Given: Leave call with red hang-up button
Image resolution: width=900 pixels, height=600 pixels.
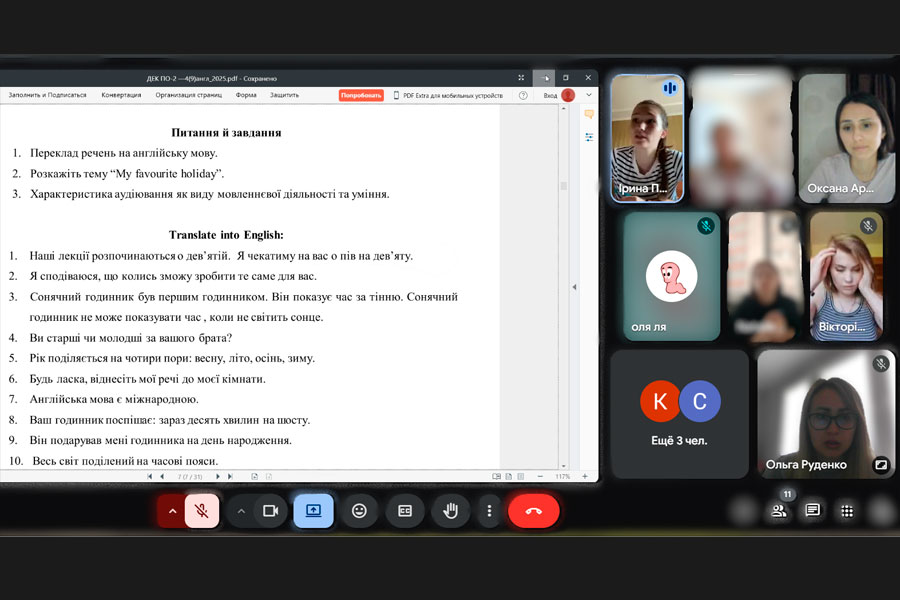Looking at the screenshot, I should coord(534,510).
